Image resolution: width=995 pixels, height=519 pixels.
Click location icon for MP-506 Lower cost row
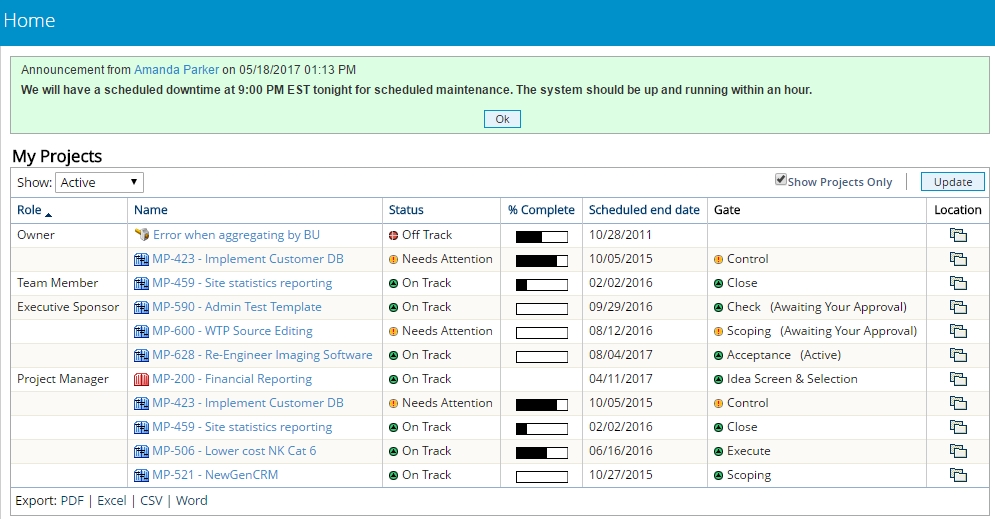point(958,451)
